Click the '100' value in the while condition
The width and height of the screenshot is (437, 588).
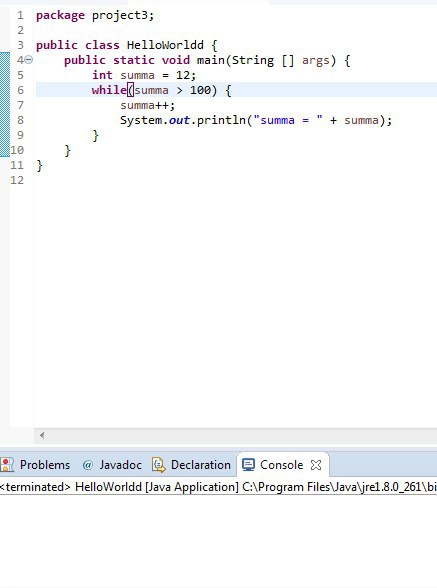(x=200, y=90)
